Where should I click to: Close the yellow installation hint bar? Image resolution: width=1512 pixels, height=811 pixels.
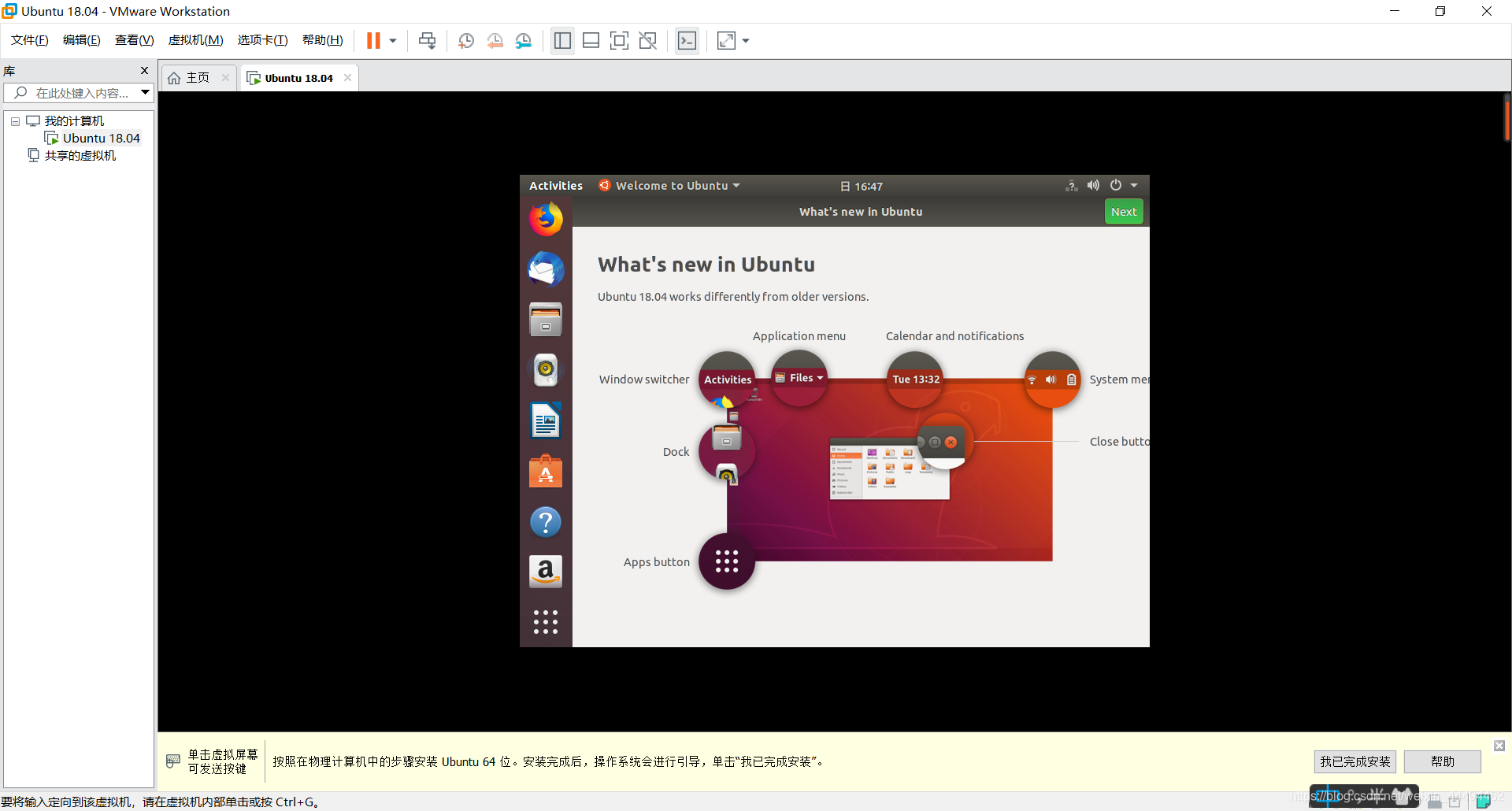point(1499,746)
